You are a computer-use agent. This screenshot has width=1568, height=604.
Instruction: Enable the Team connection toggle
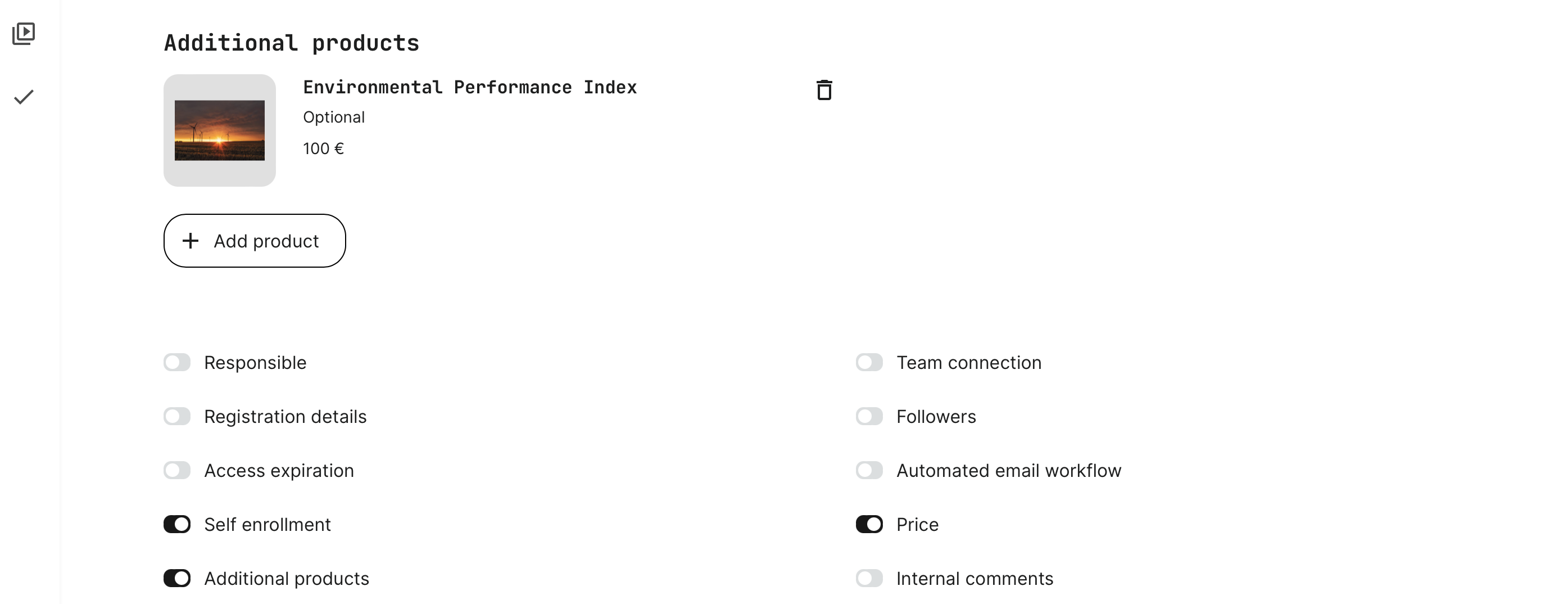tap(869, 362)
